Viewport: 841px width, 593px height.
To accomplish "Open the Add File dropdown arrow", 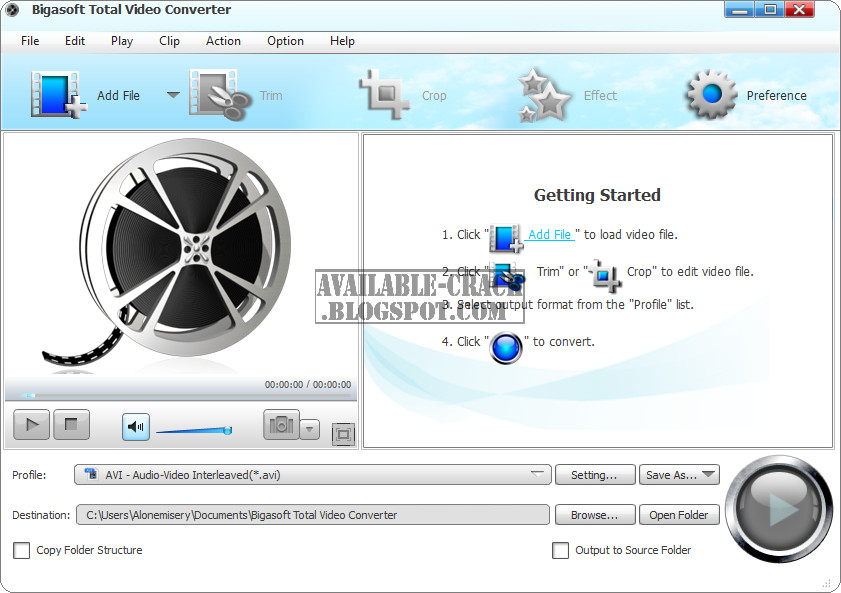I will 173,95.
